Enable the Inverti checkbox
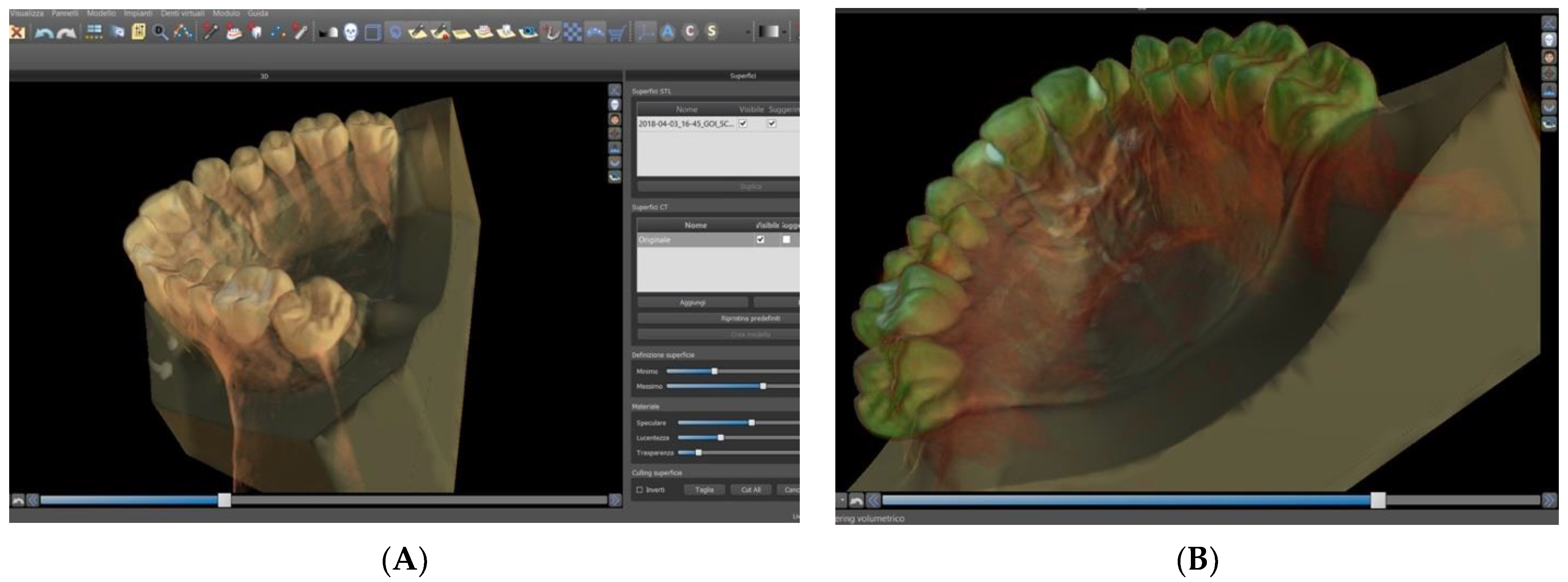 pos(640,489)
